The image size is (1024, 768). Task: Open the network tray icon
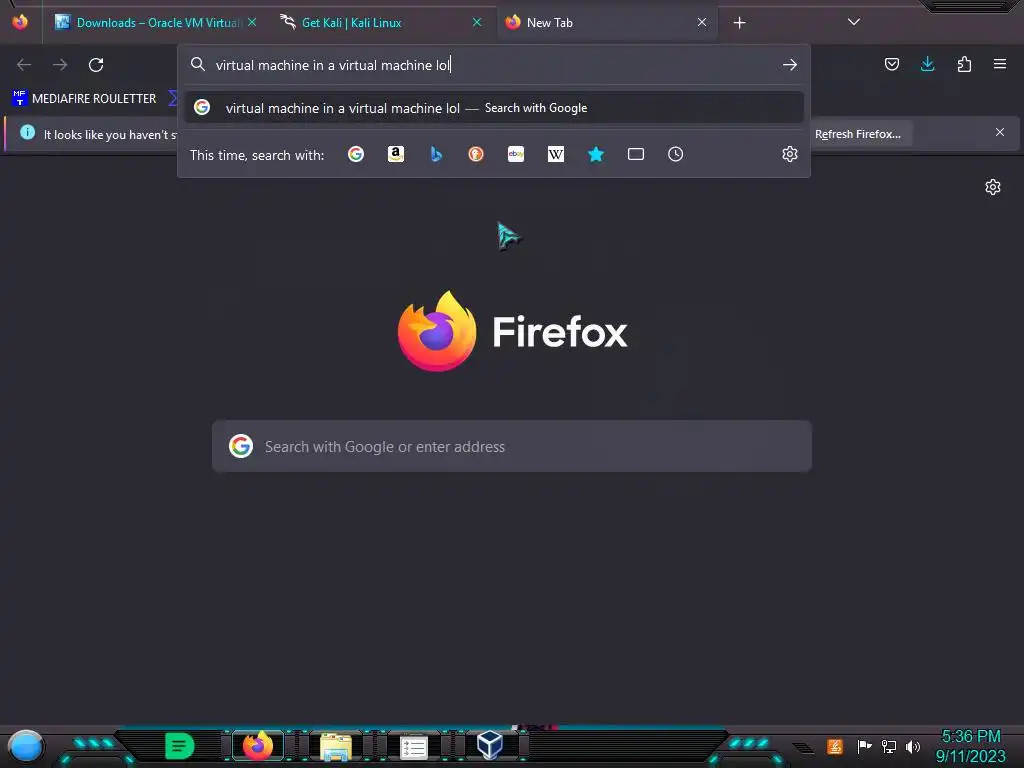889,746
